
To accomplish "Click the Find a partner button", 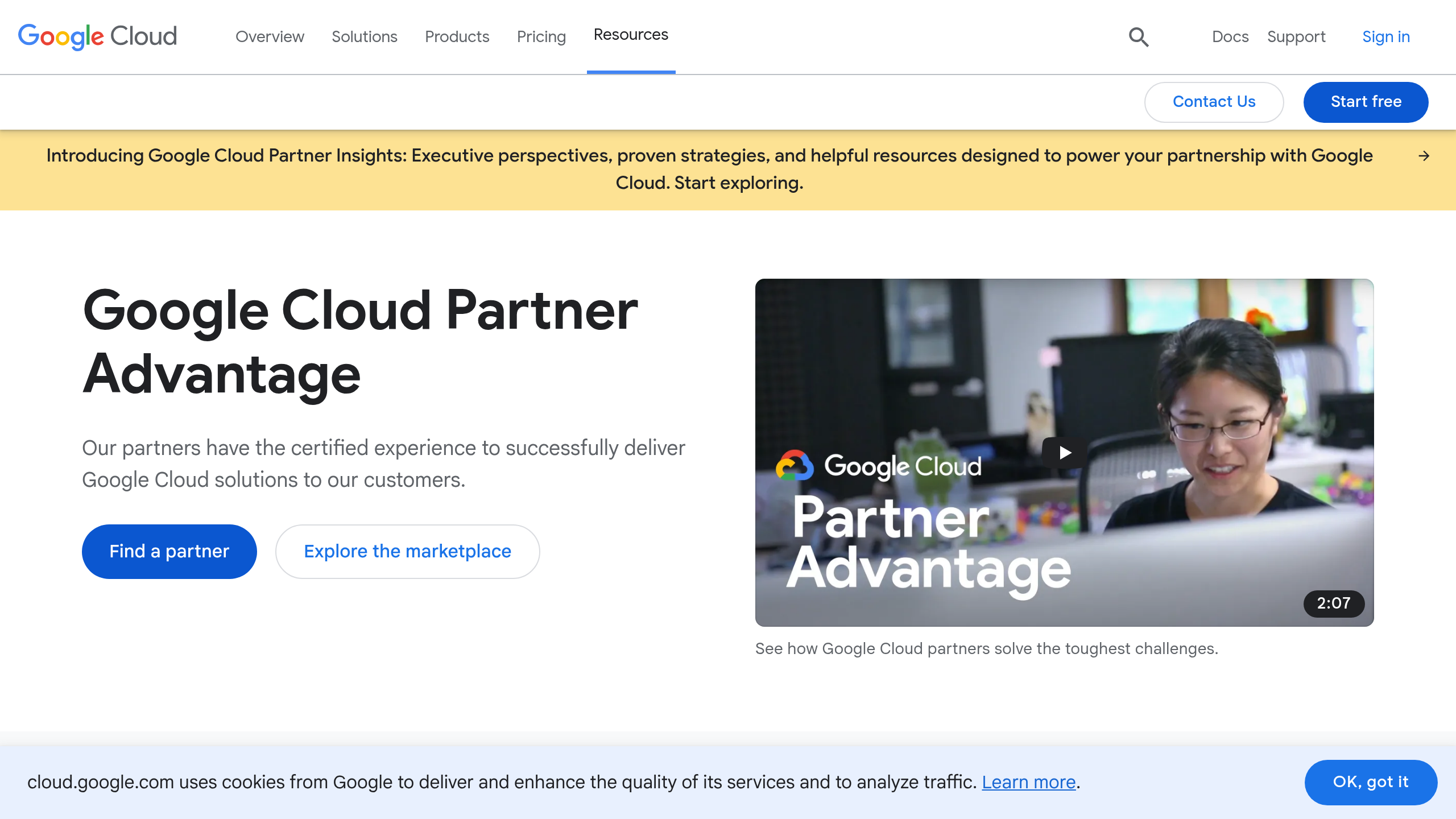I will tap(169, 551).
